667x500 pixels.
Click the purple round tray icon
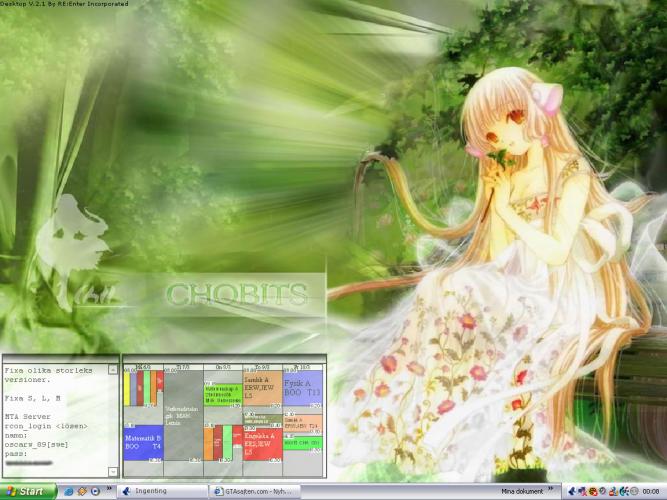(x=602, y=491)
